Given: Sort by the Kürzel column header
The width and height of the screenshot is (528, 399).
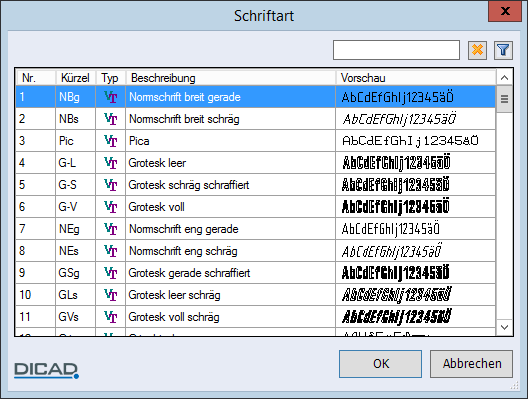Looking at the screenshot, I should (x=75, y=78).
